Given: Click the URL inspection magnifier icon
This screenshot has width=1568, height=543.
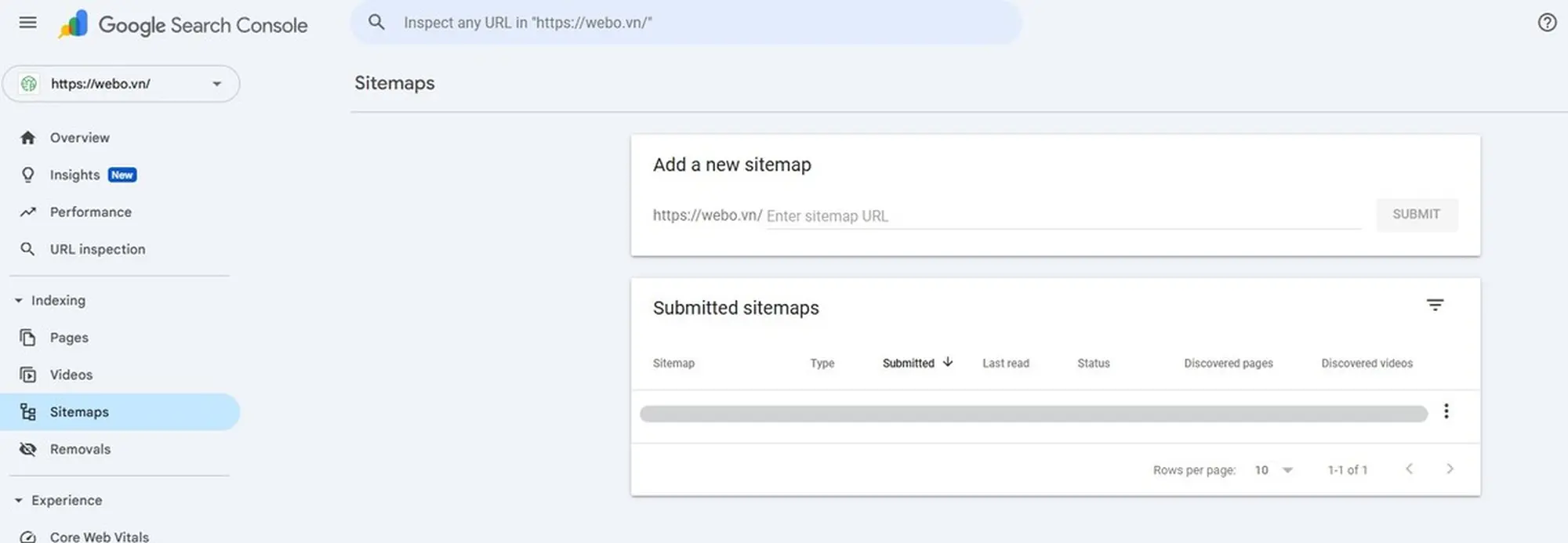Looking at the screenshot, I should 28,249.
